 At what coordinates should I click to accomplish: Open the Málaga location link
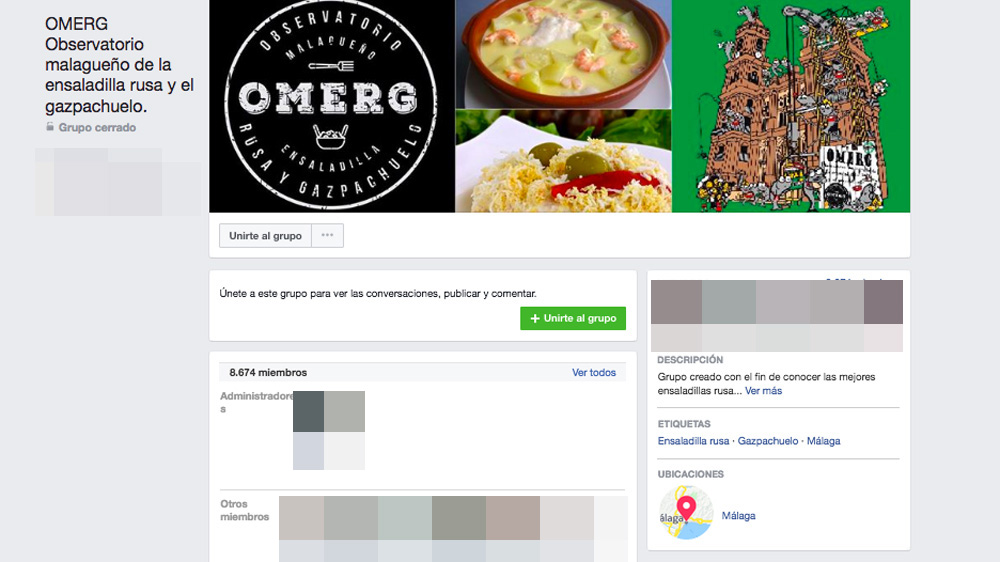click(739, 515)
